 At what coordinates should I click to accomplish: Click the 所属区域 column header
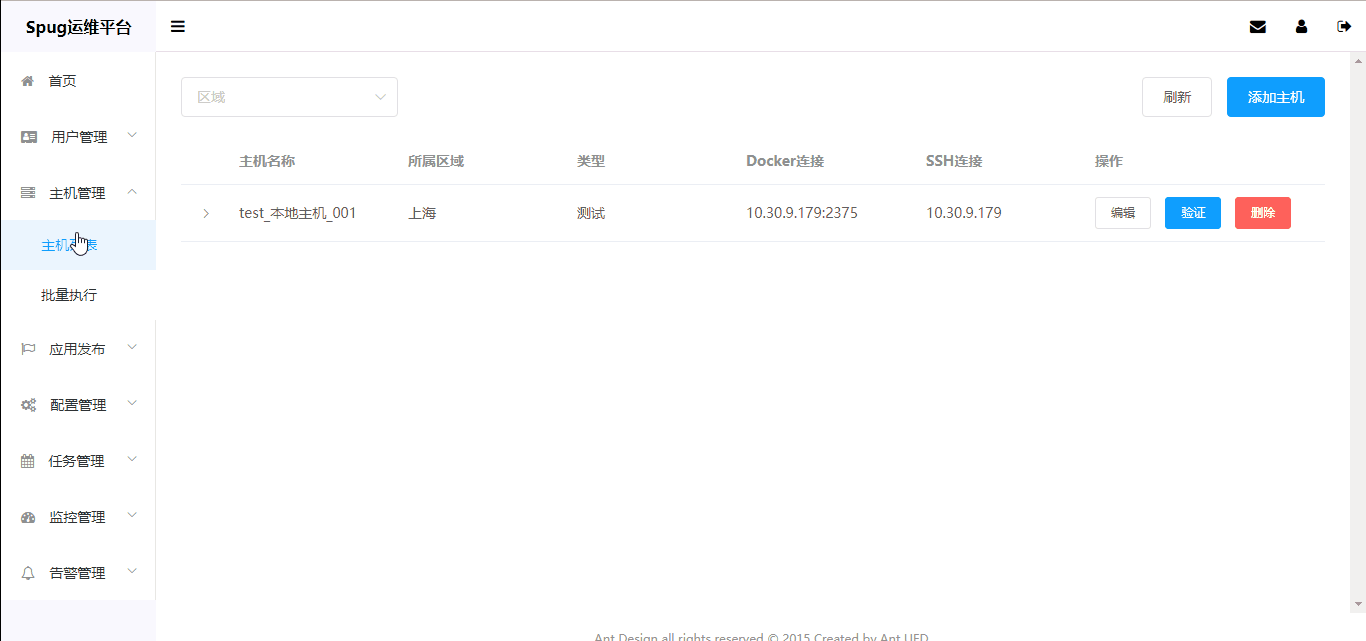(436, 161)
